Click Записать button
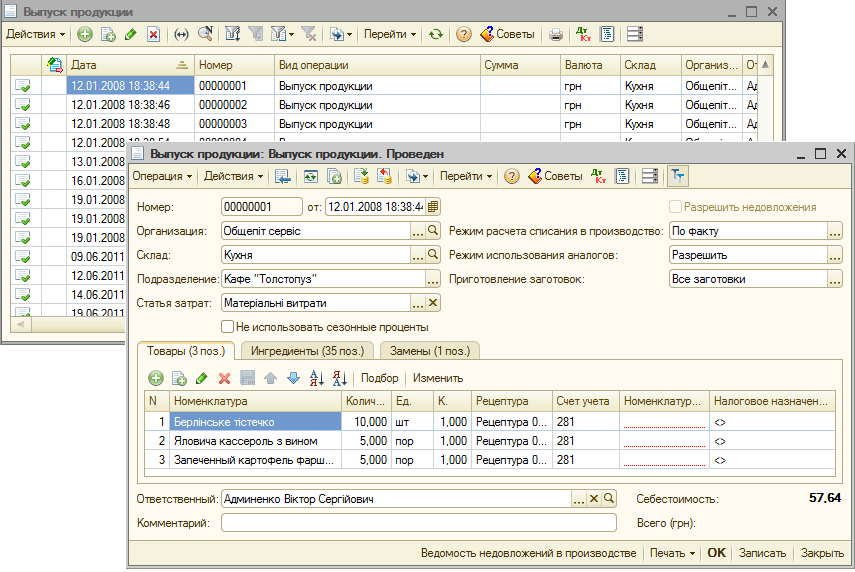This screenshot has height=572, width=855. (x=762, y=553)
